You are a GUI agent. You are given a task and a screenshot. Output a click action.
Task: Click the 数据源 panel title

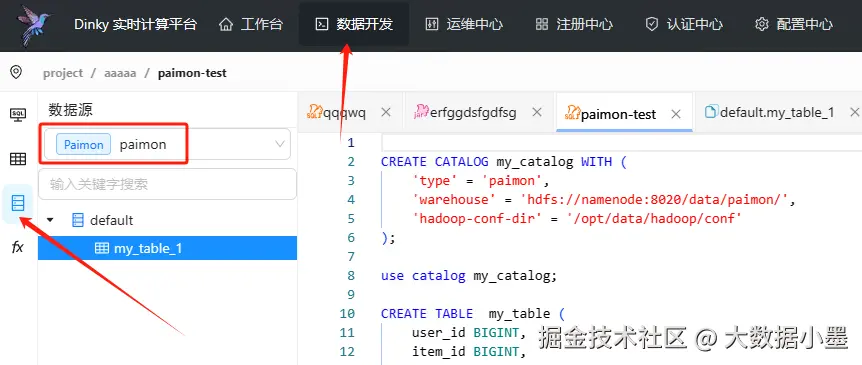pyautogui.click(x=70, y=109)
